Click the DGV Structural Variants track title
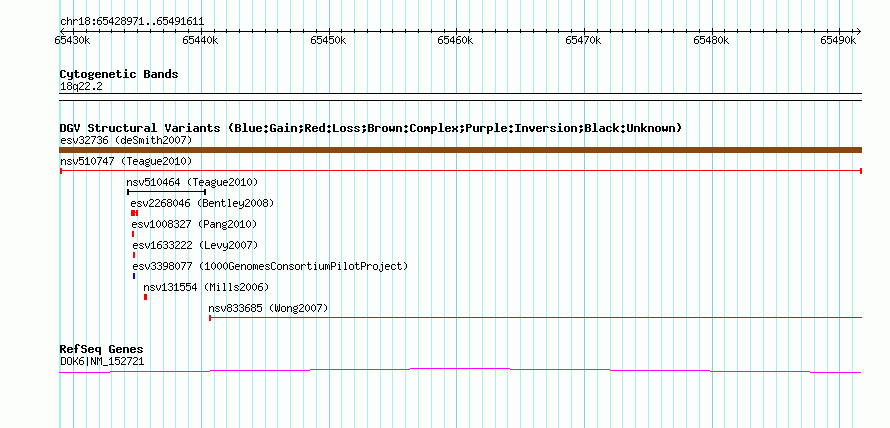This screenshot has width=890, height=428. point(371,128)
